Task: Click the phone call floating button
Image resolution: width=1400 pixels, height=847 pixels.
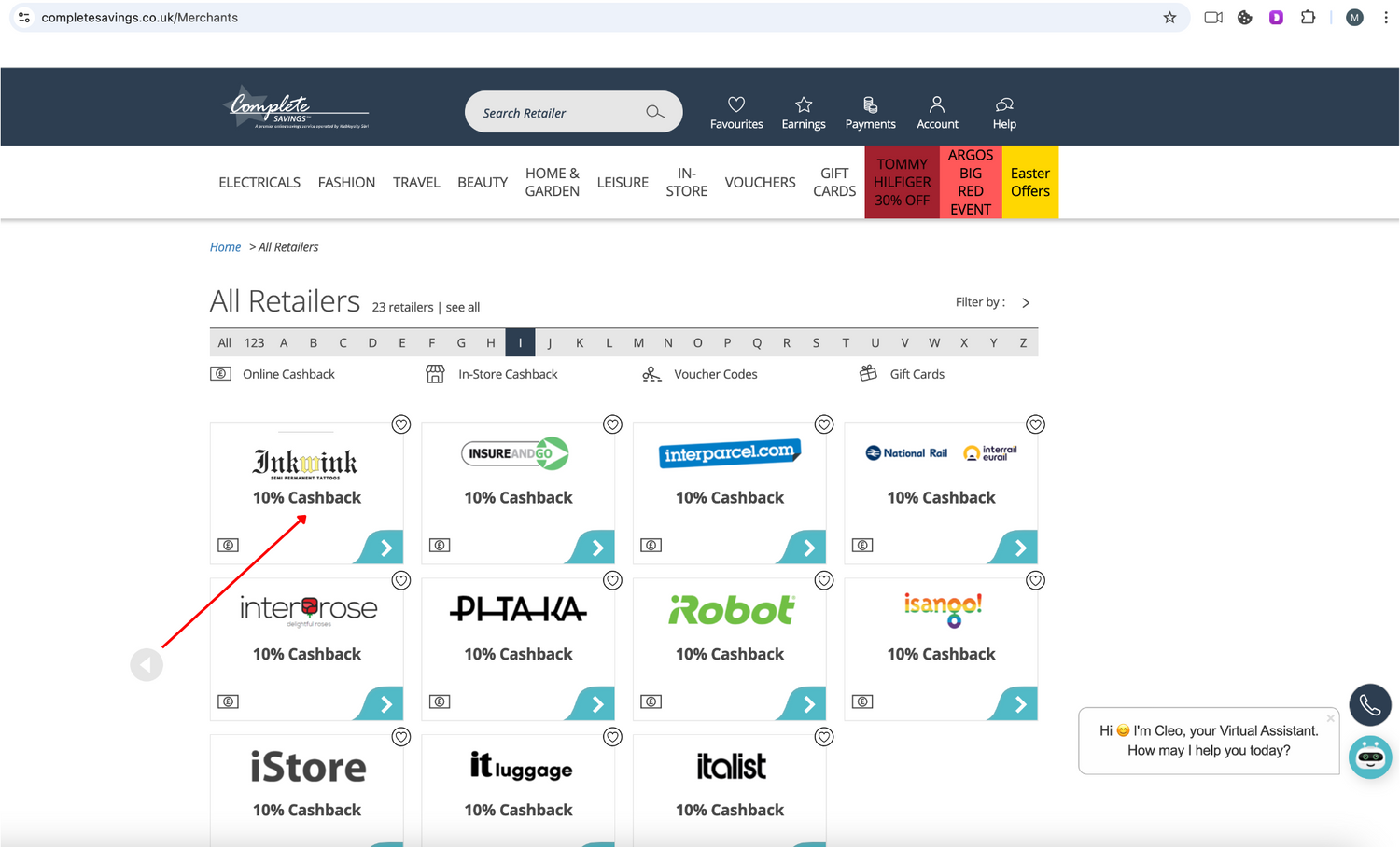Action: coord(1370,705)
